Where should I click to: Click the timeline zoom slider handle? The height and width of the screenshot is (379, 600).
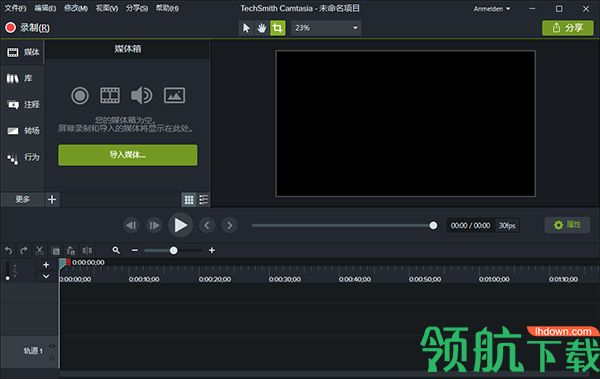[x=173, y=250]
